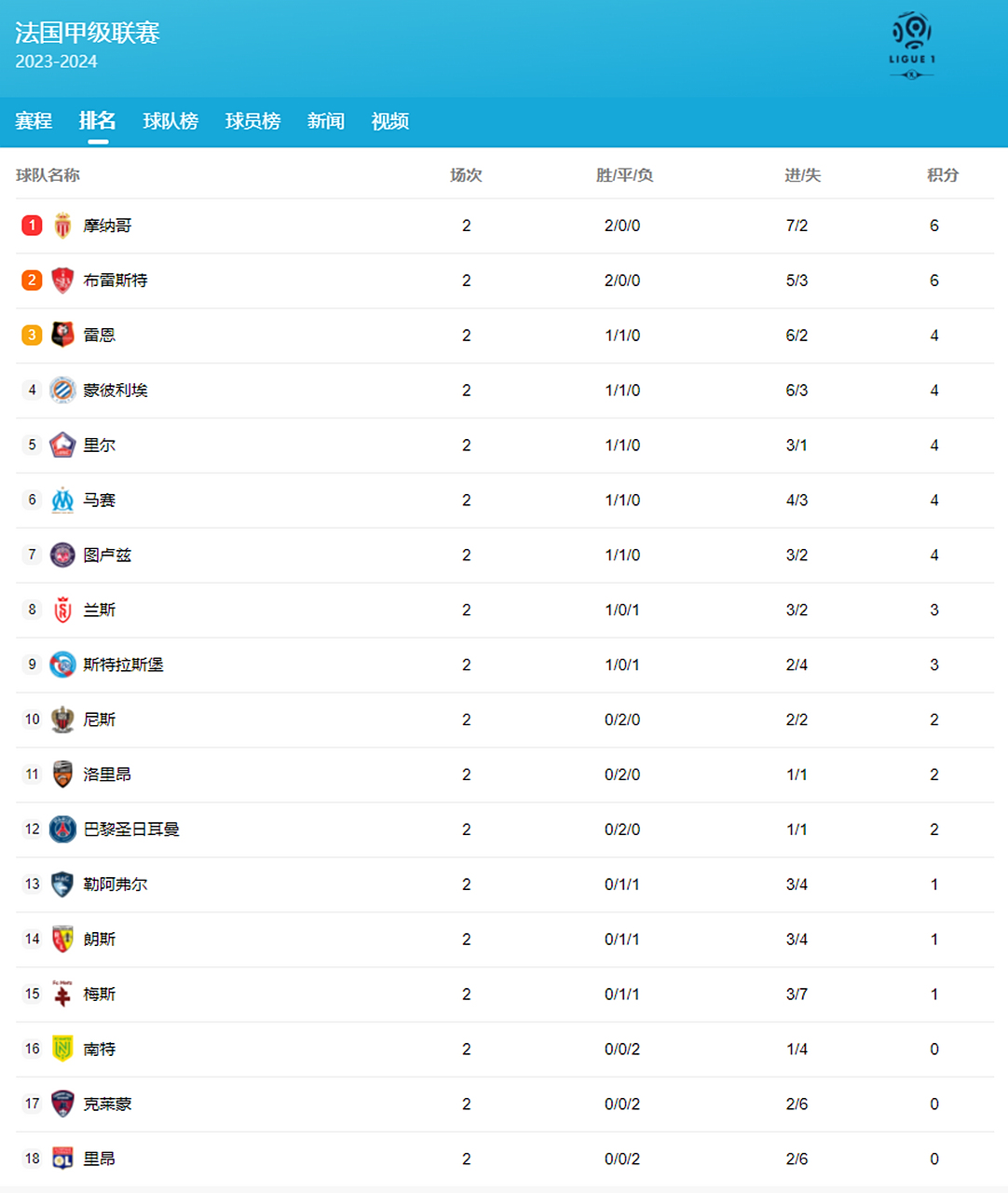Click the 南特 (Nantes) yellow crest
The width and height of the screenshot is (1008, 1193).
62,1049
